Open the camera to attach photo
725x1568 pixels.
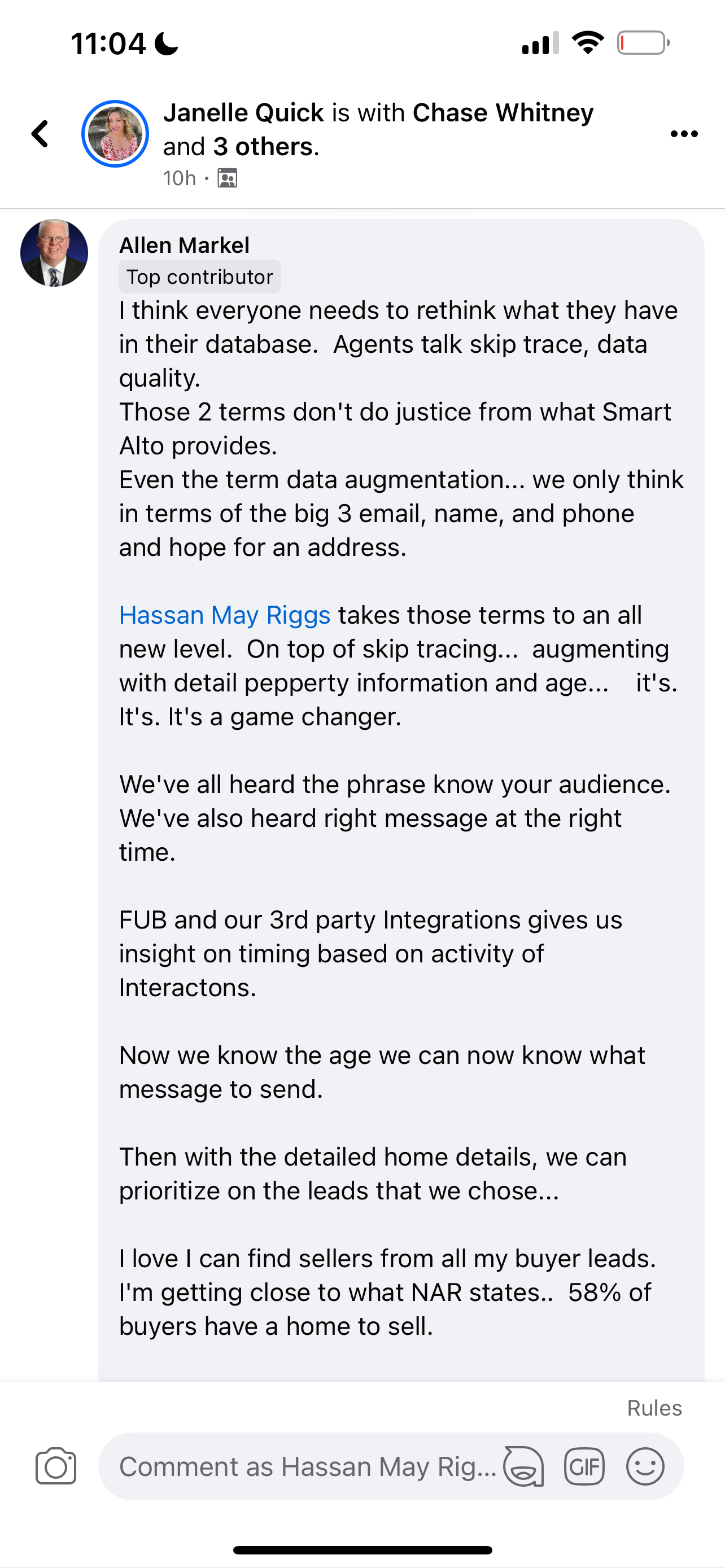56,1466
